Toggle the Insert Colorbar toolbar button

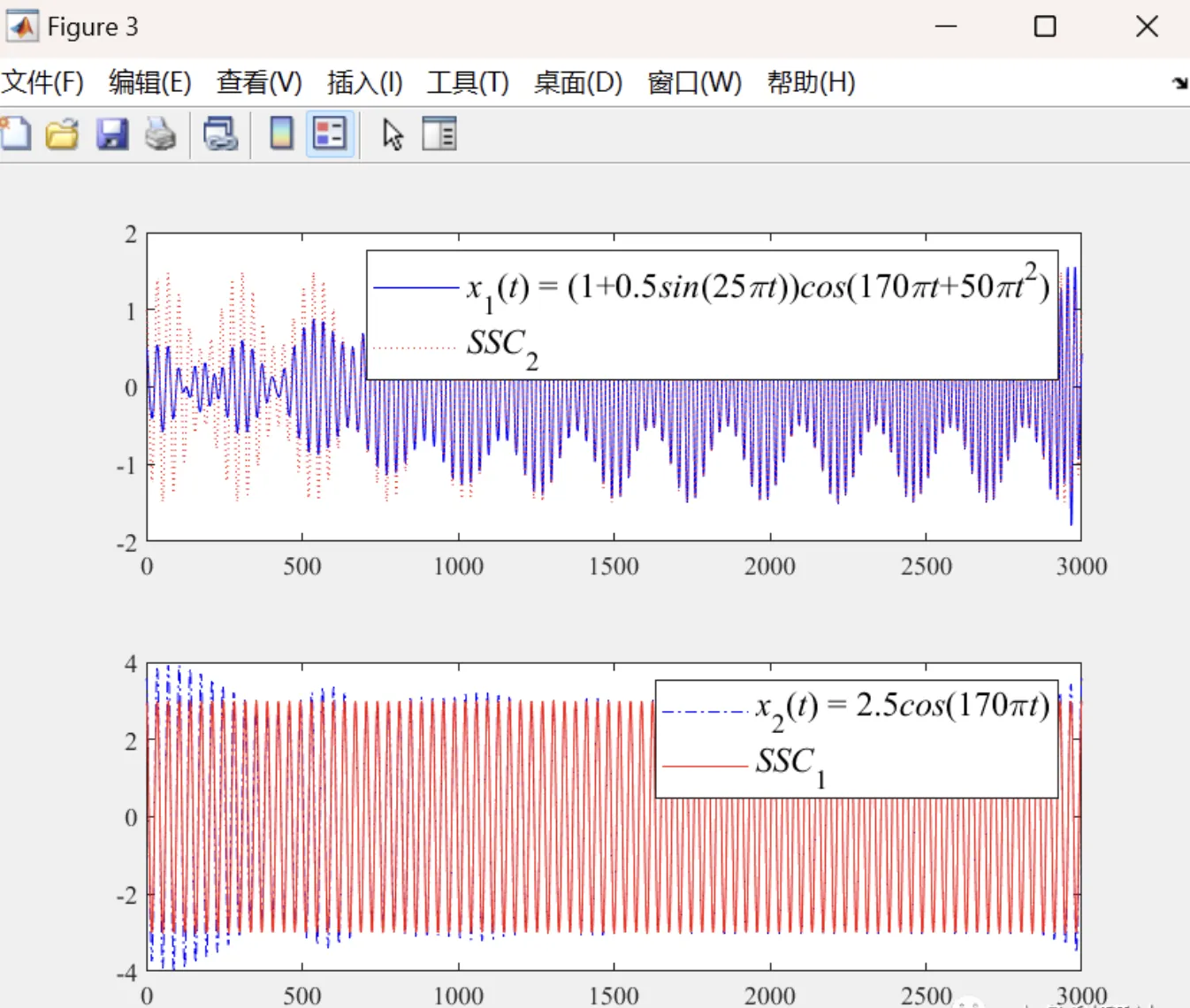281,134
